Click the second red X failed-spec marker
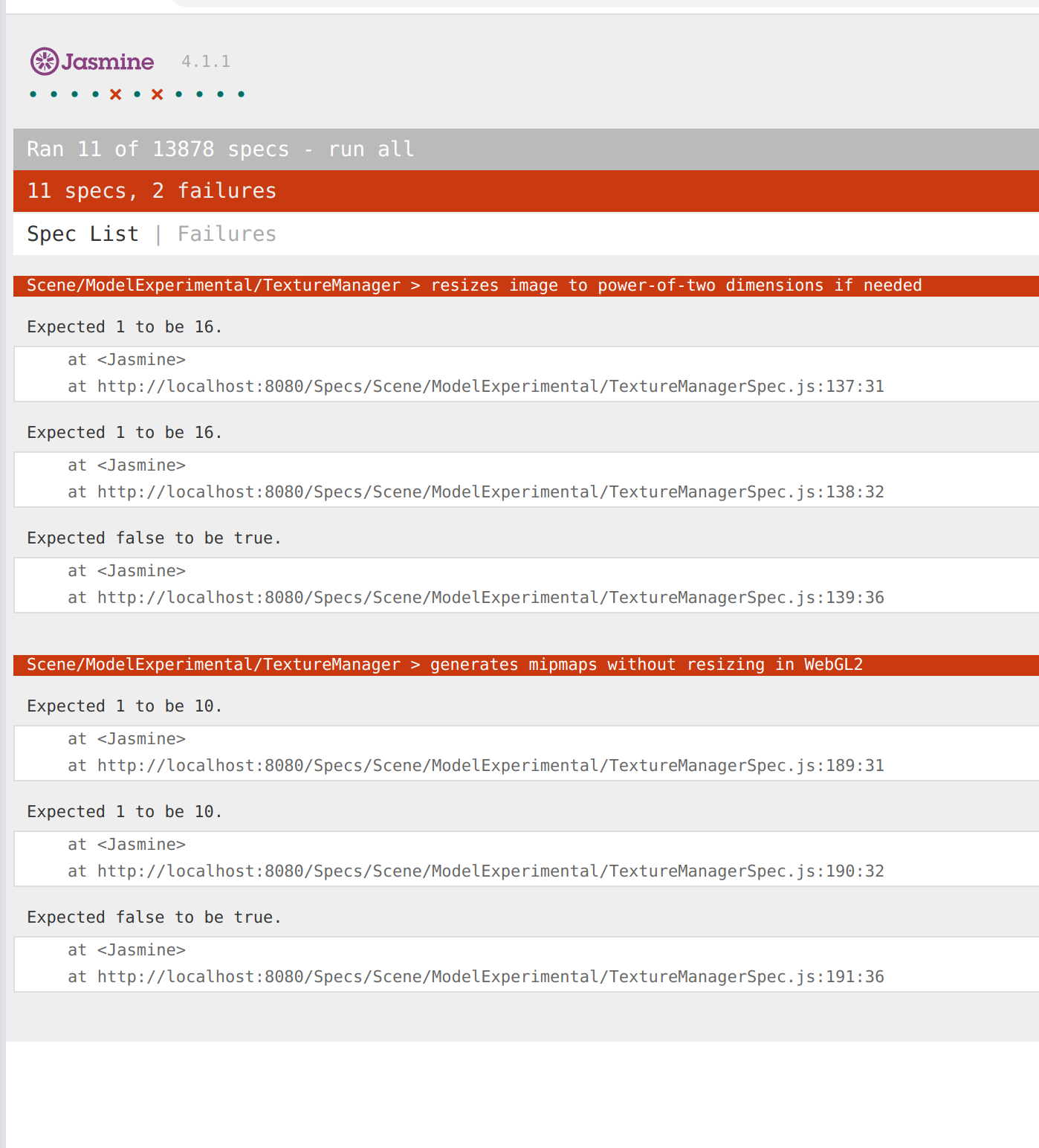Image resolution: width=1039 pixels, height=1148 pixels. [158, 94]
